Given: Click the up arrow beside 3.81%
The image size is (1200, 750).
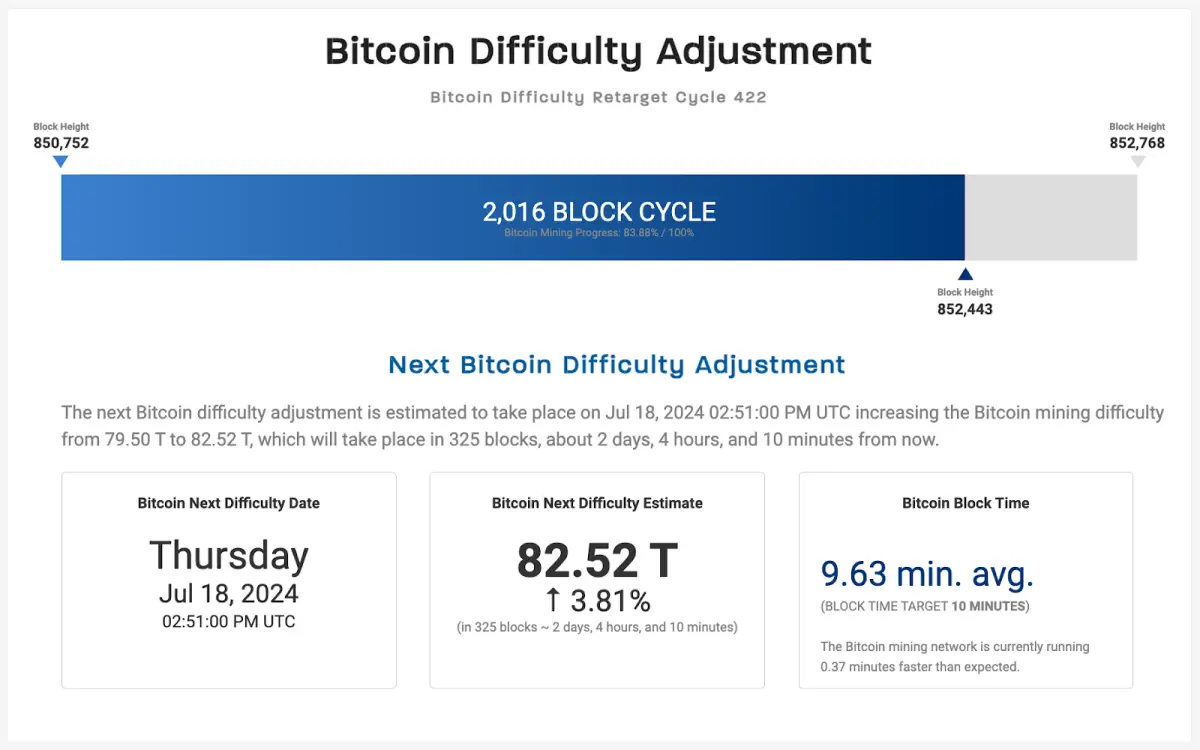Looking at the screenshot, I should [x=552, y=601].
